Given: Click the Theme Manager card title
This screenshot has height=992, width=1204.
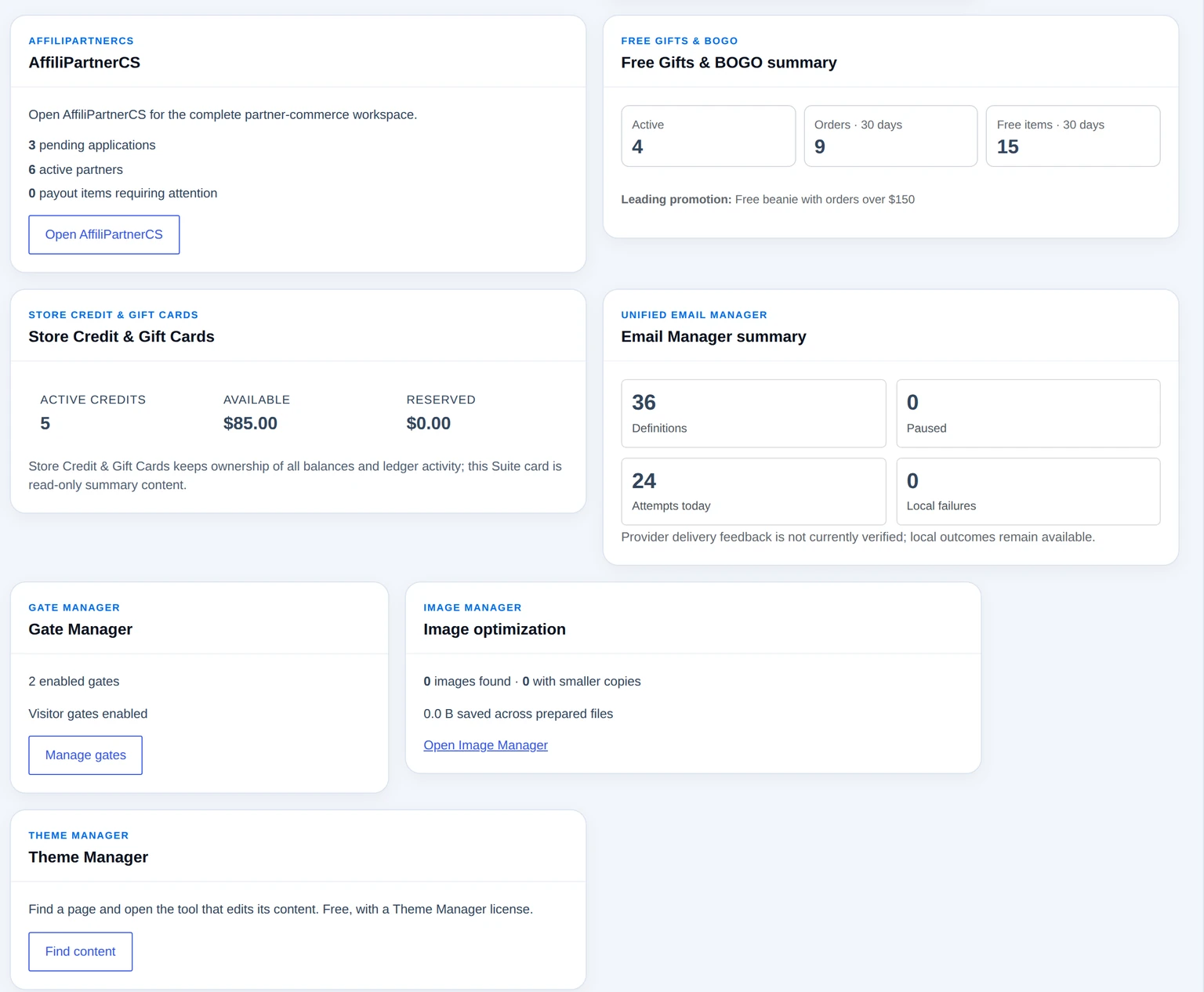Looking at the screenshot, I should pyautogui.click(x=89, y=857).
